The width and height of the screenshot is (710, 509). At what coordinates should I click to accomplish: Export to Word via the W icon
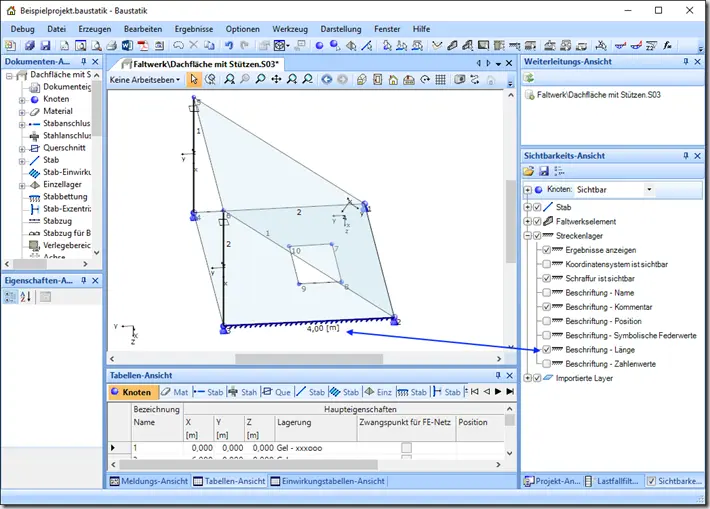click(x=127, y=45)
